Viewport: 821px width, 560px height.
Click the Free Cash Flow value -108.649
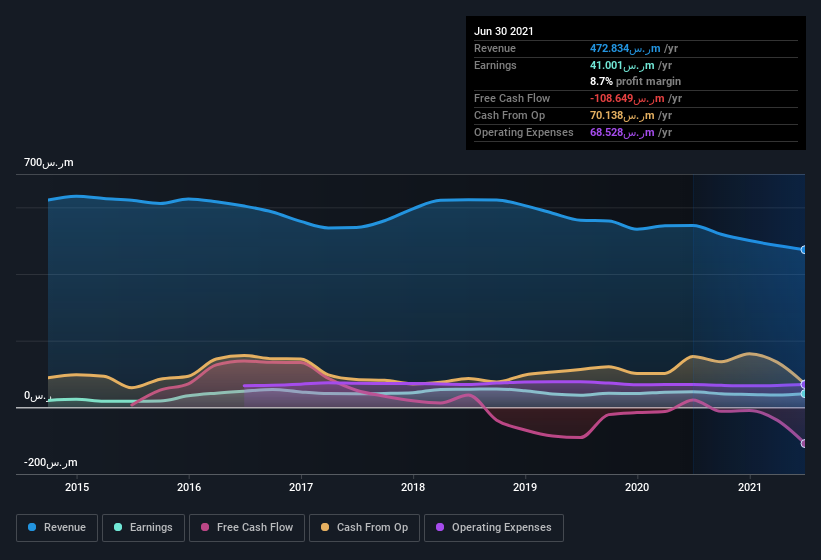click(627, 98)
